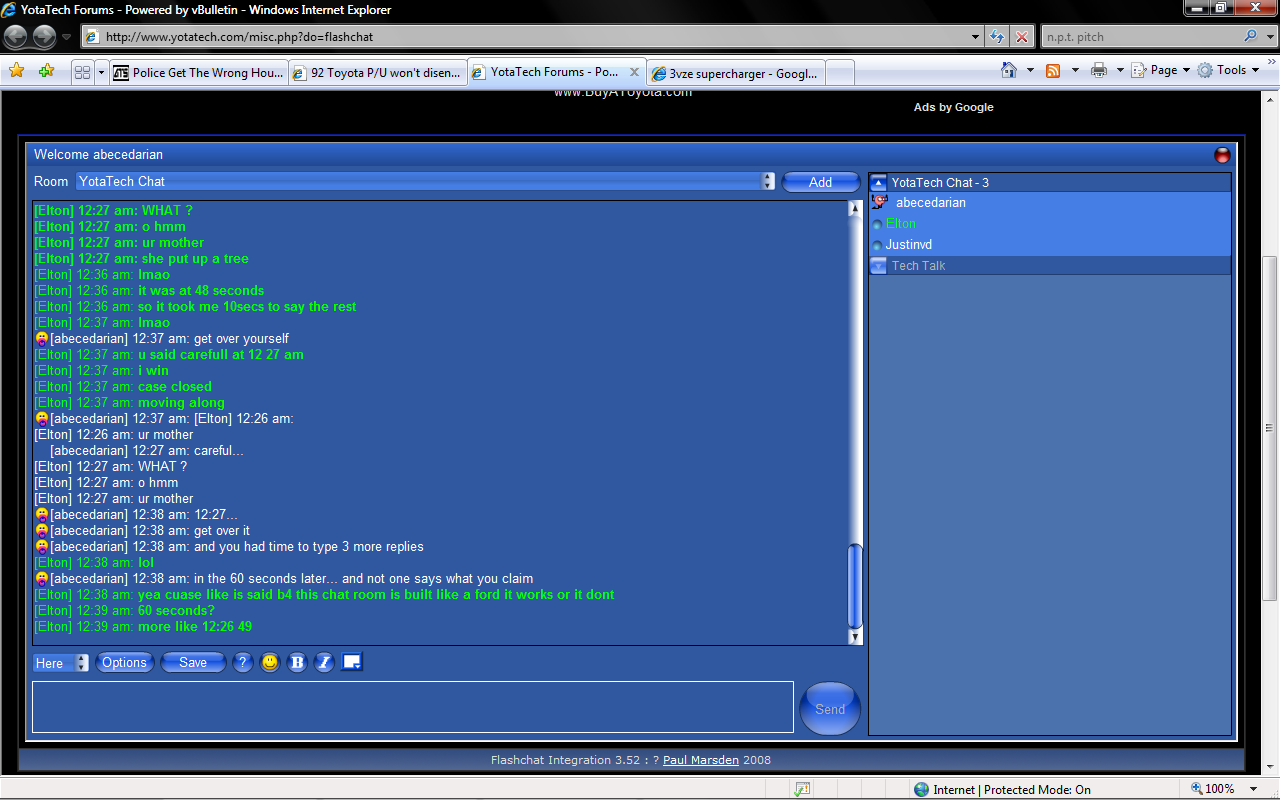1280x800 pixels.
Task: Open the Favorites Center star icon
Action: click(17, 71)
